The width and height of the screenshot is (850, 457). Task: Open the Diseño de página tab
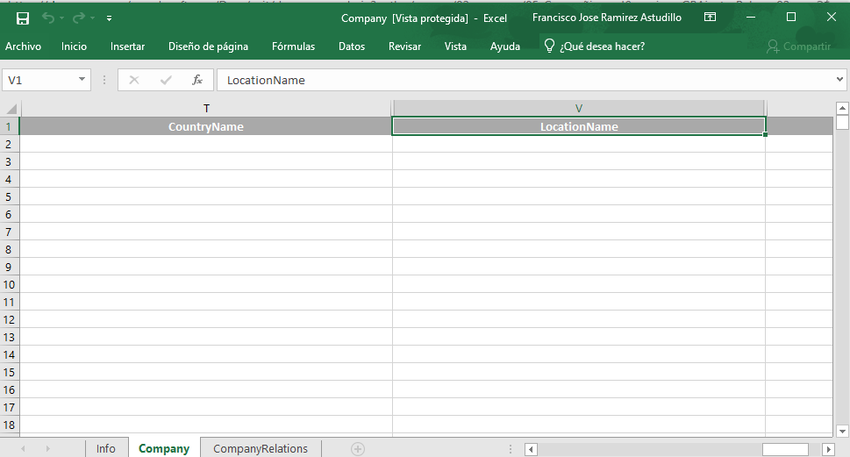[208, 46]
